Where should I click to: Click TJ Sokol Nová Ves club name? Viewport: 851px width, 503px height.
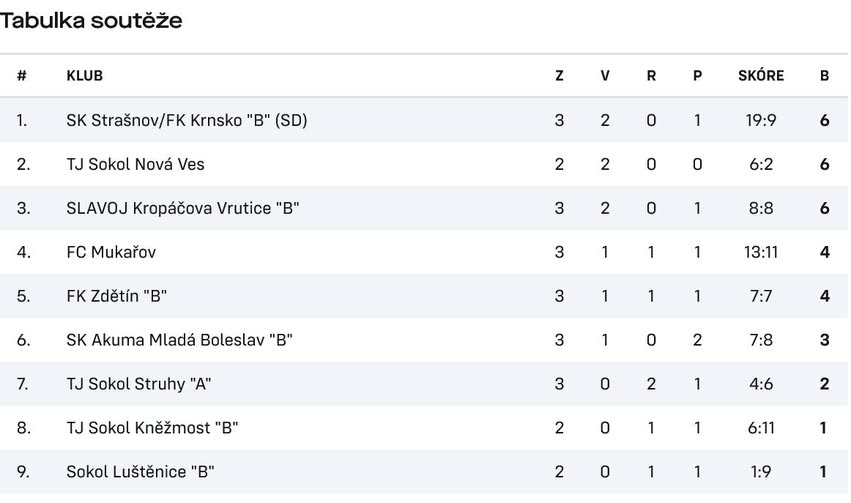tap(135, 164)
